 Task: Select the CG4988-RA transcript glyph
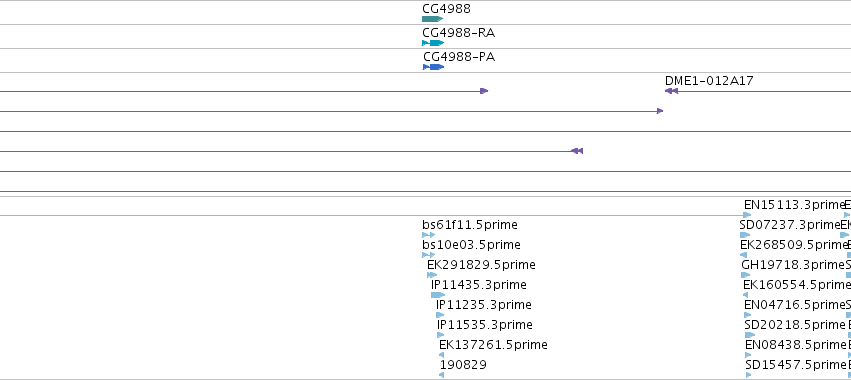(433, 43)
